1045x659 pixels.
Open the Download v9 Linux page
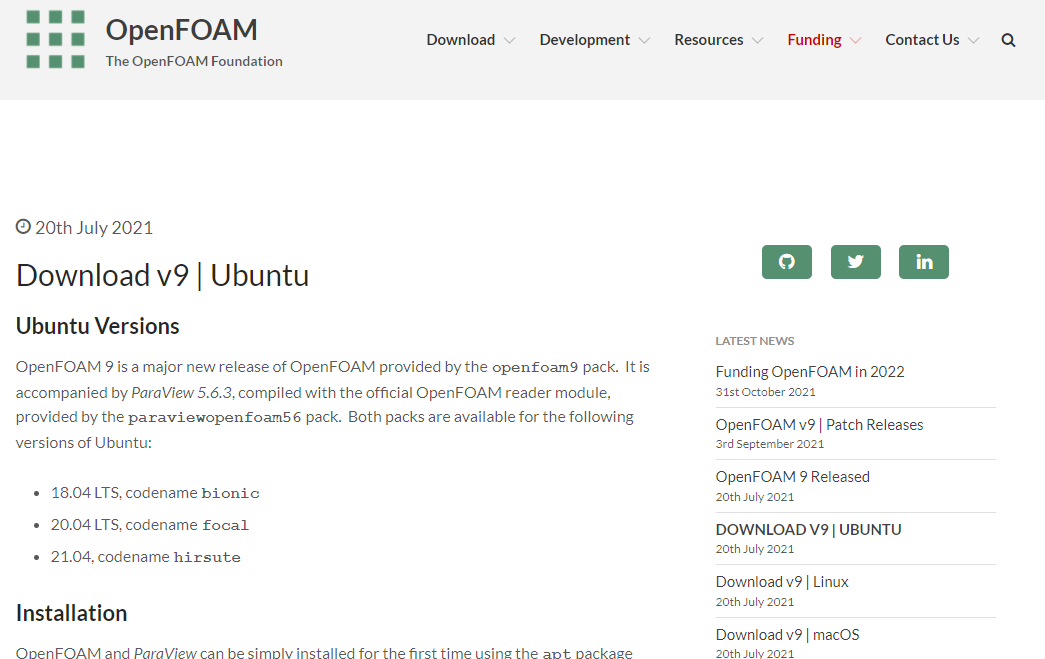tap(781, 581)
